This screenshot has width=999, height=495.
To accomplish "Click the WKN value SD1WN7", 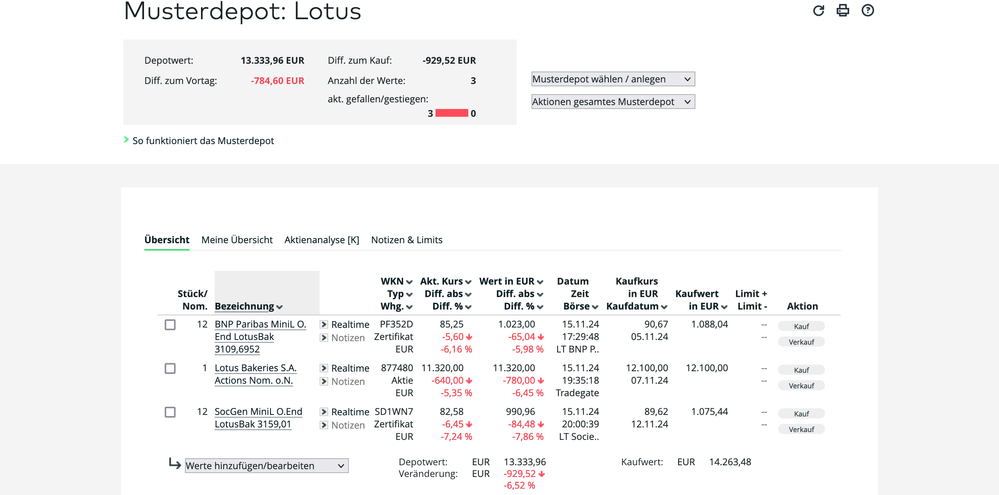I will pyautogui.click(x=394, y=412).
